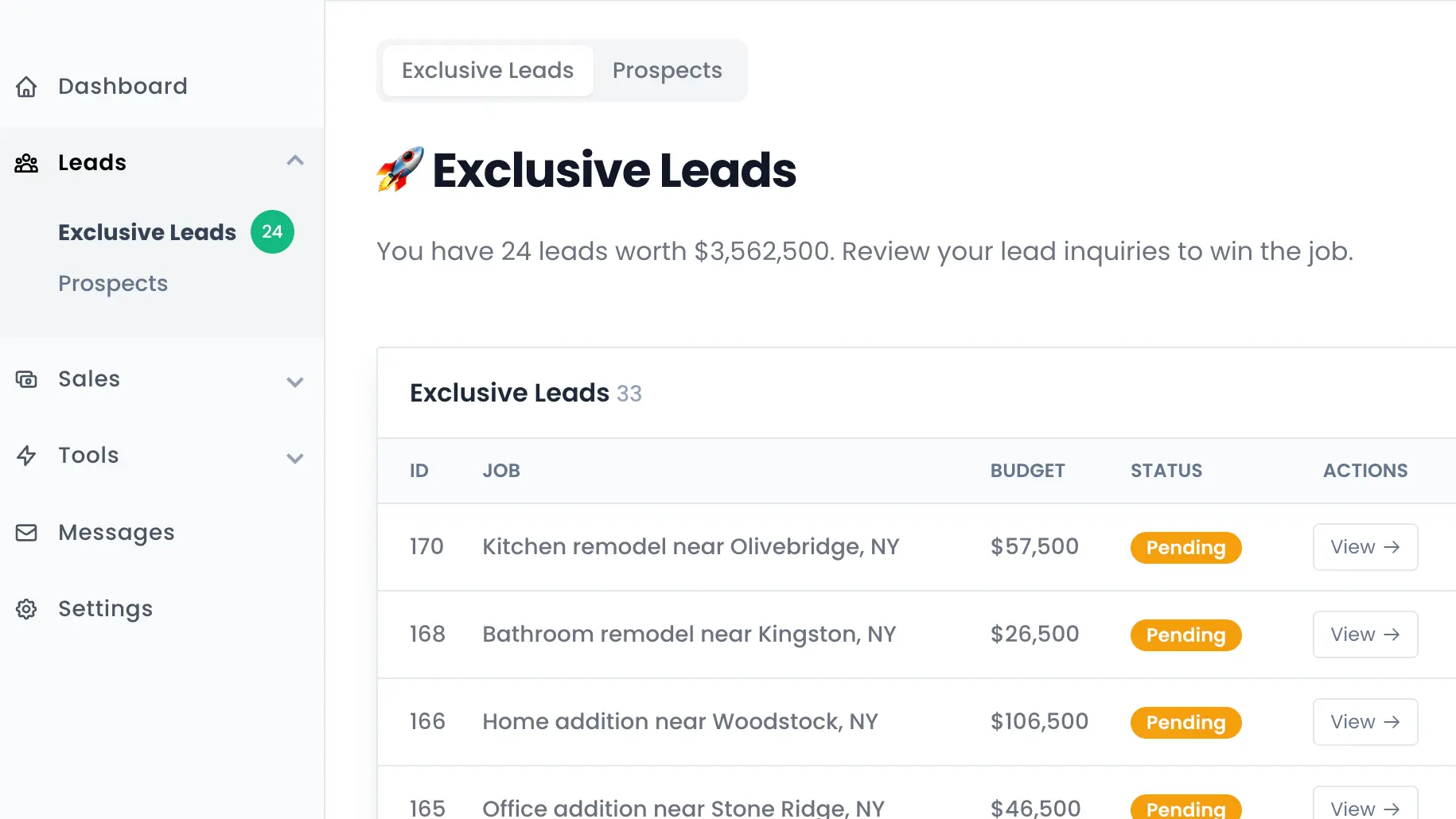Expand the Sales section dropdown
Viewport: 1456px width, 819px height.
pyautogui.click(x=295, y=382)
